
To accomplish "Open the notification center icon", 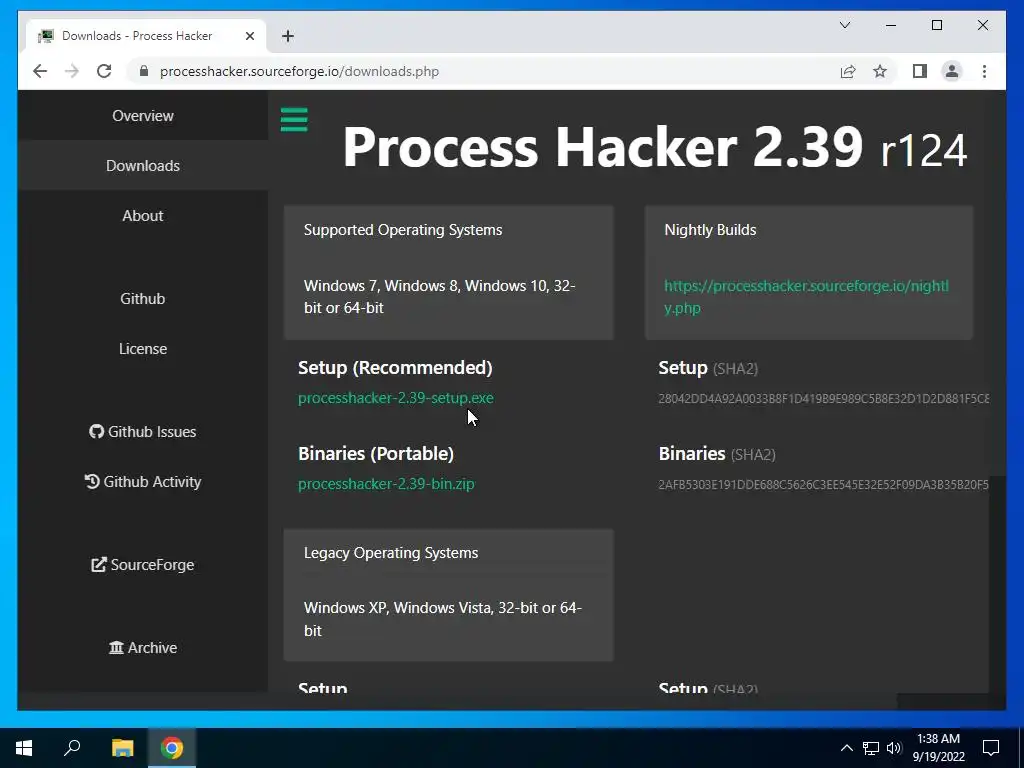I will 991,748.
